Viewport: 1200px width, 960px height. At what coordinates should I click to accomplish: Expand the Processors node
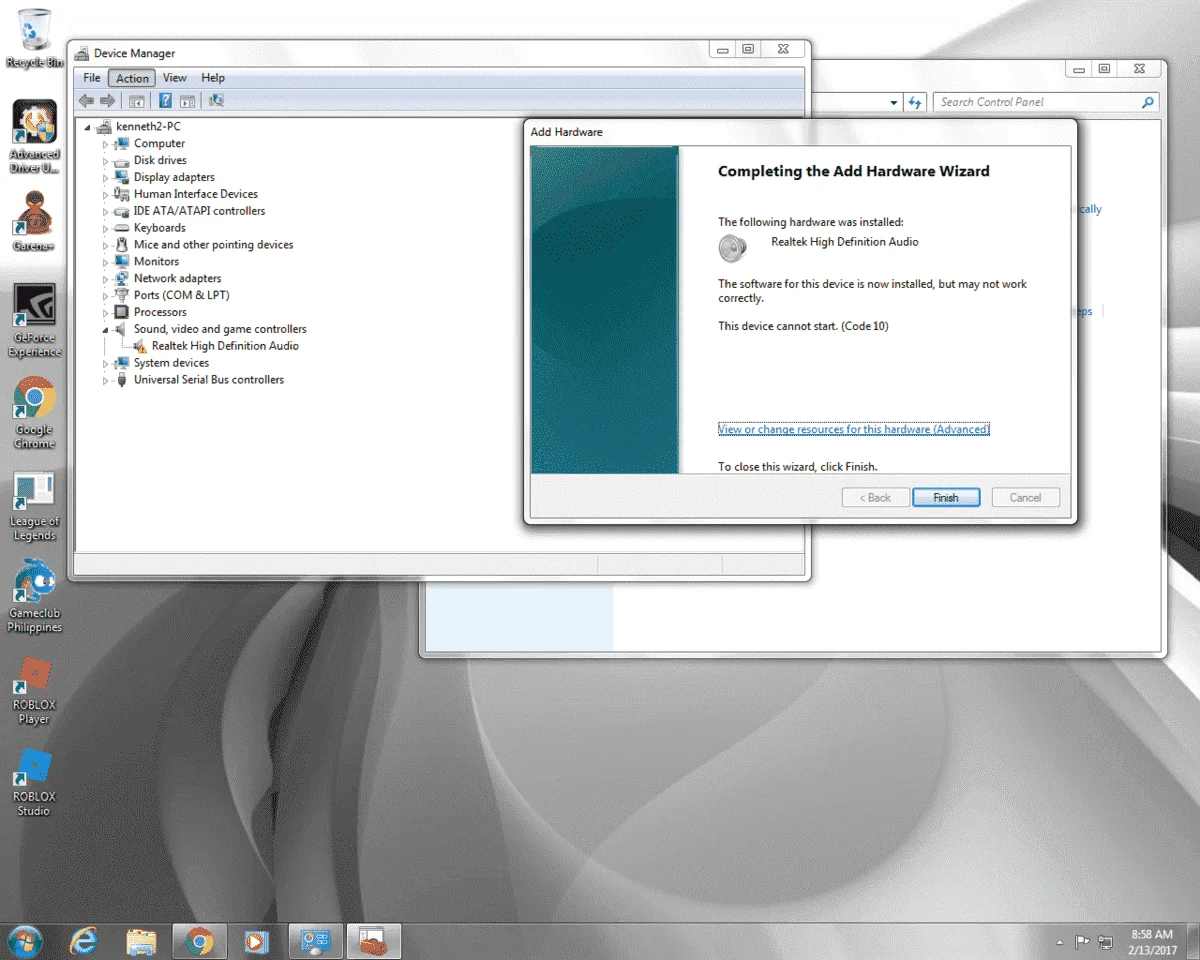(105, 313)
